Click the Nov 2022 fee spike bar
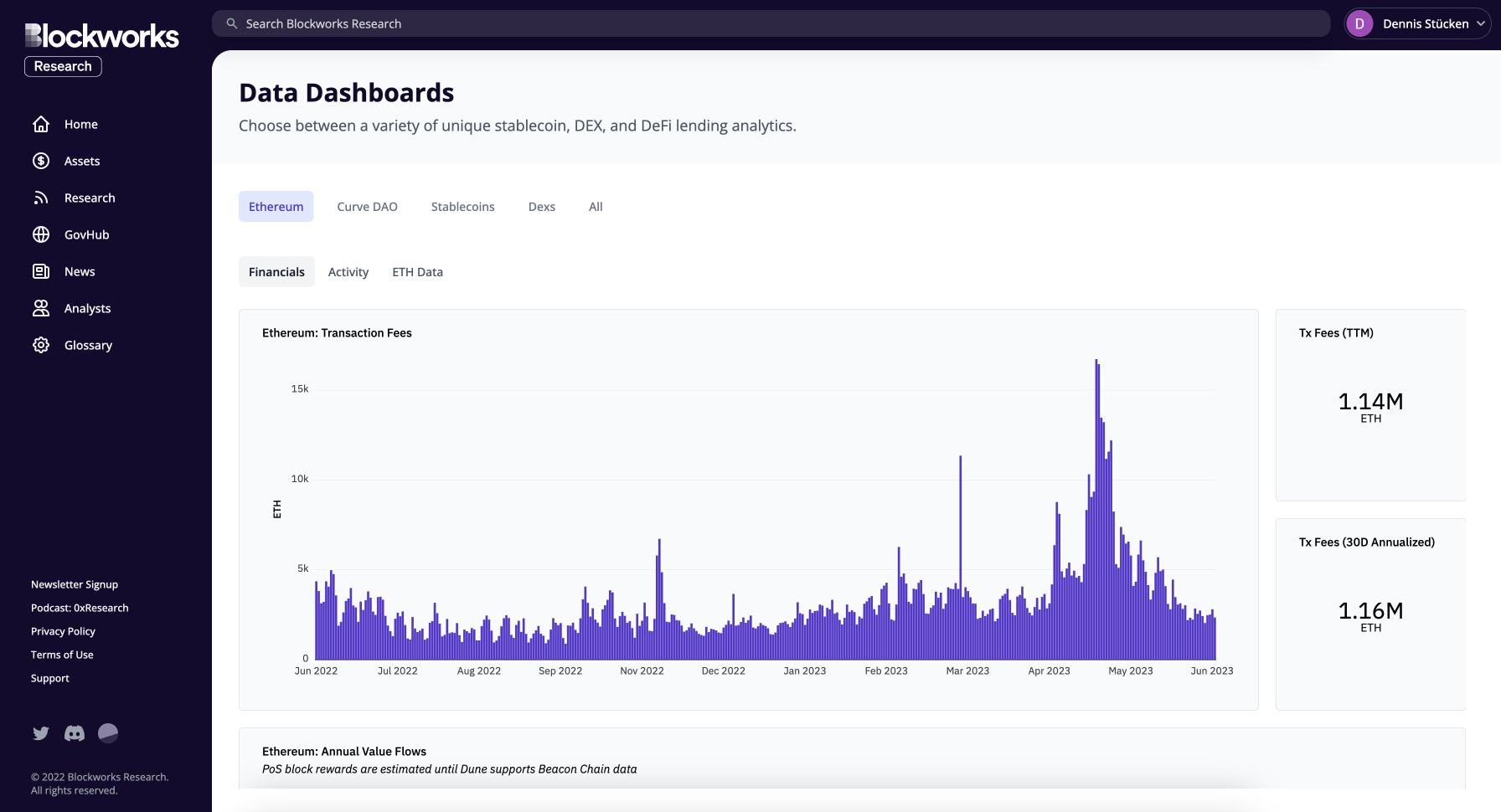Image resolution: width=1501 pixels, height=812 pixels. pos(659,599)
